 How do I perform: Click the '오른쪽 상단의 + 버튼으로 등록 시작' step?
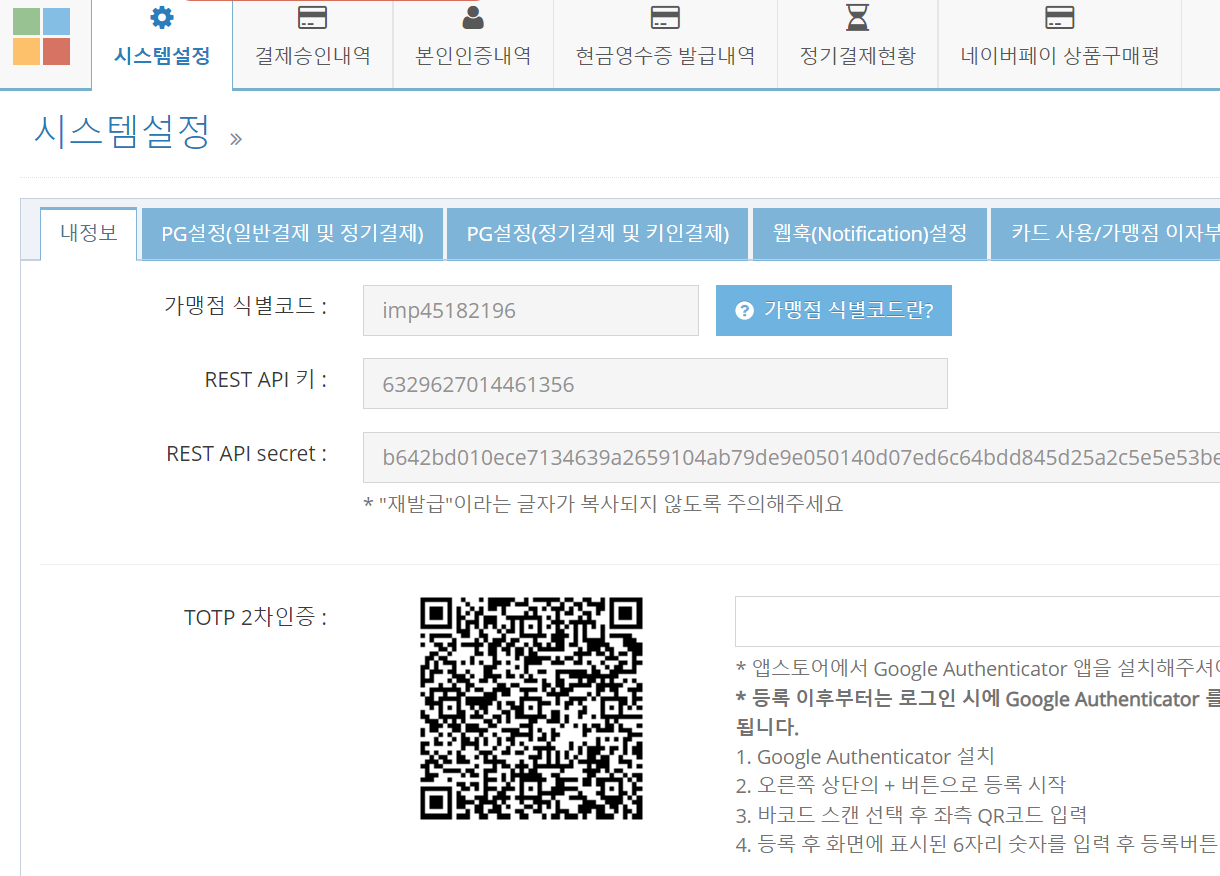point(901,786)
